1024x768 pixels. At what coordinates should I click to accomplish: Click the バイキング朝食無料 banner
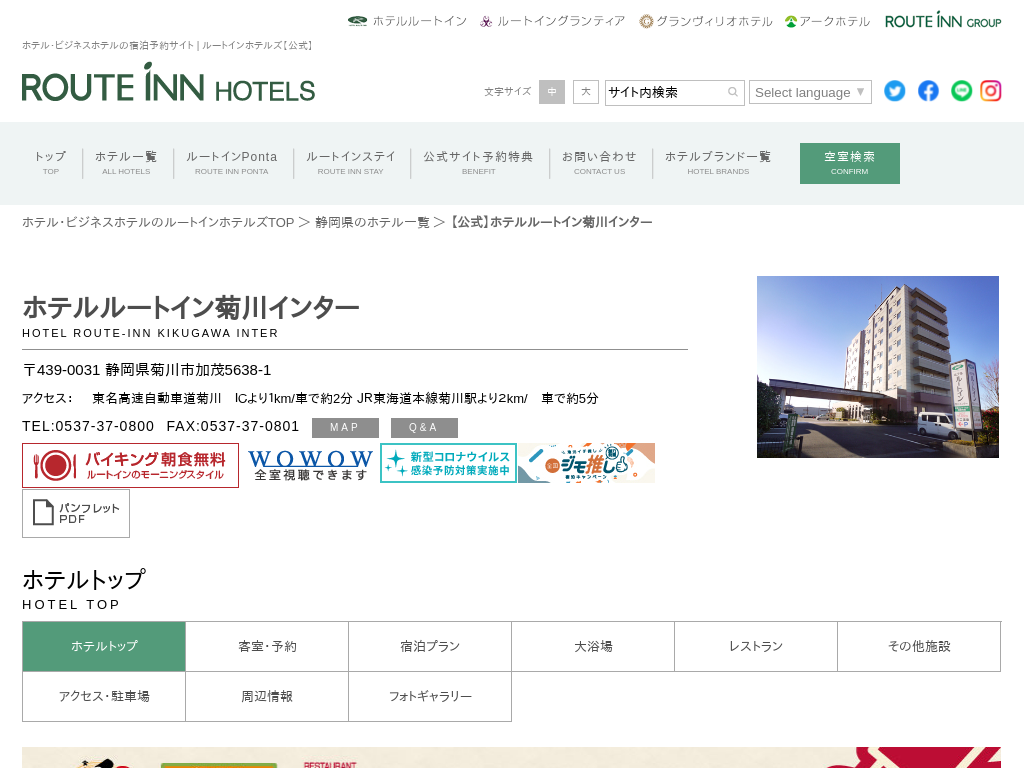pos(131,466)
